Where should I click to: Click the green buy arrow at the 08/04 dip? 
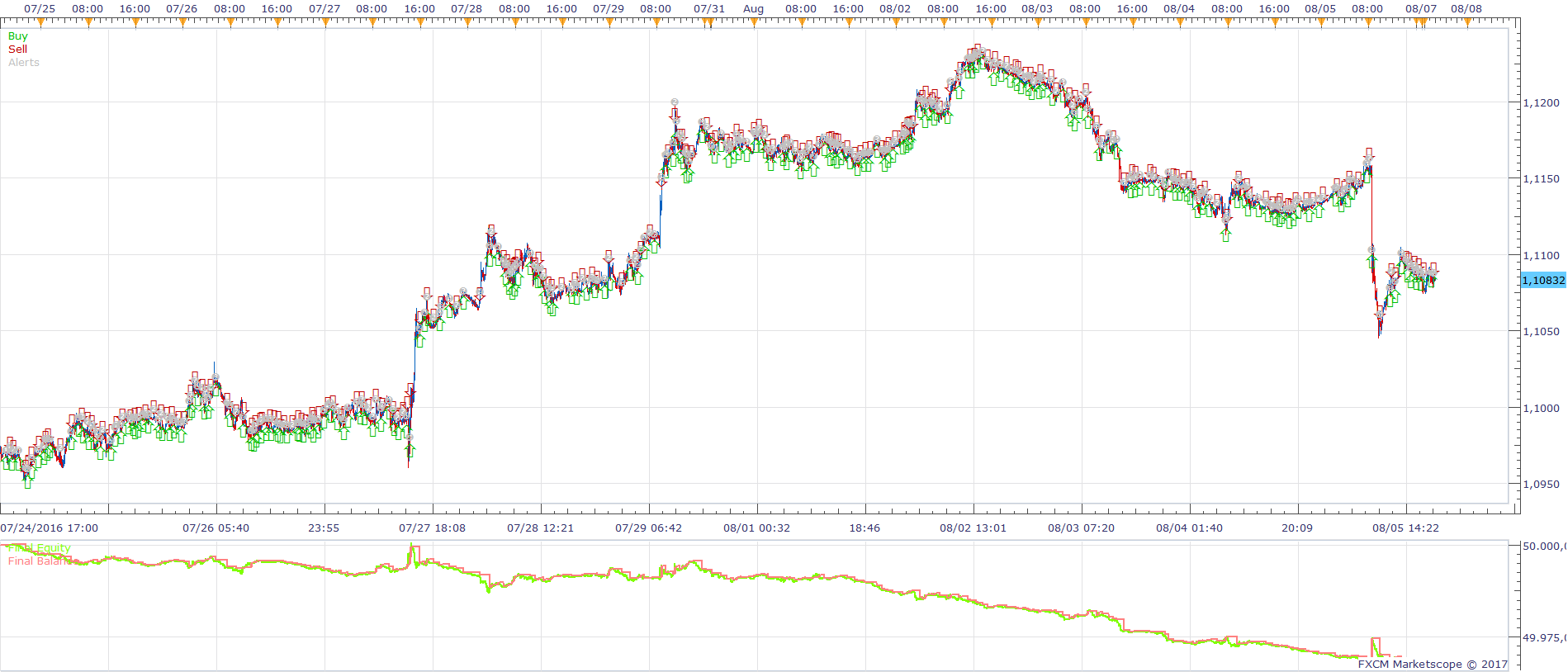click(1225, 234)
